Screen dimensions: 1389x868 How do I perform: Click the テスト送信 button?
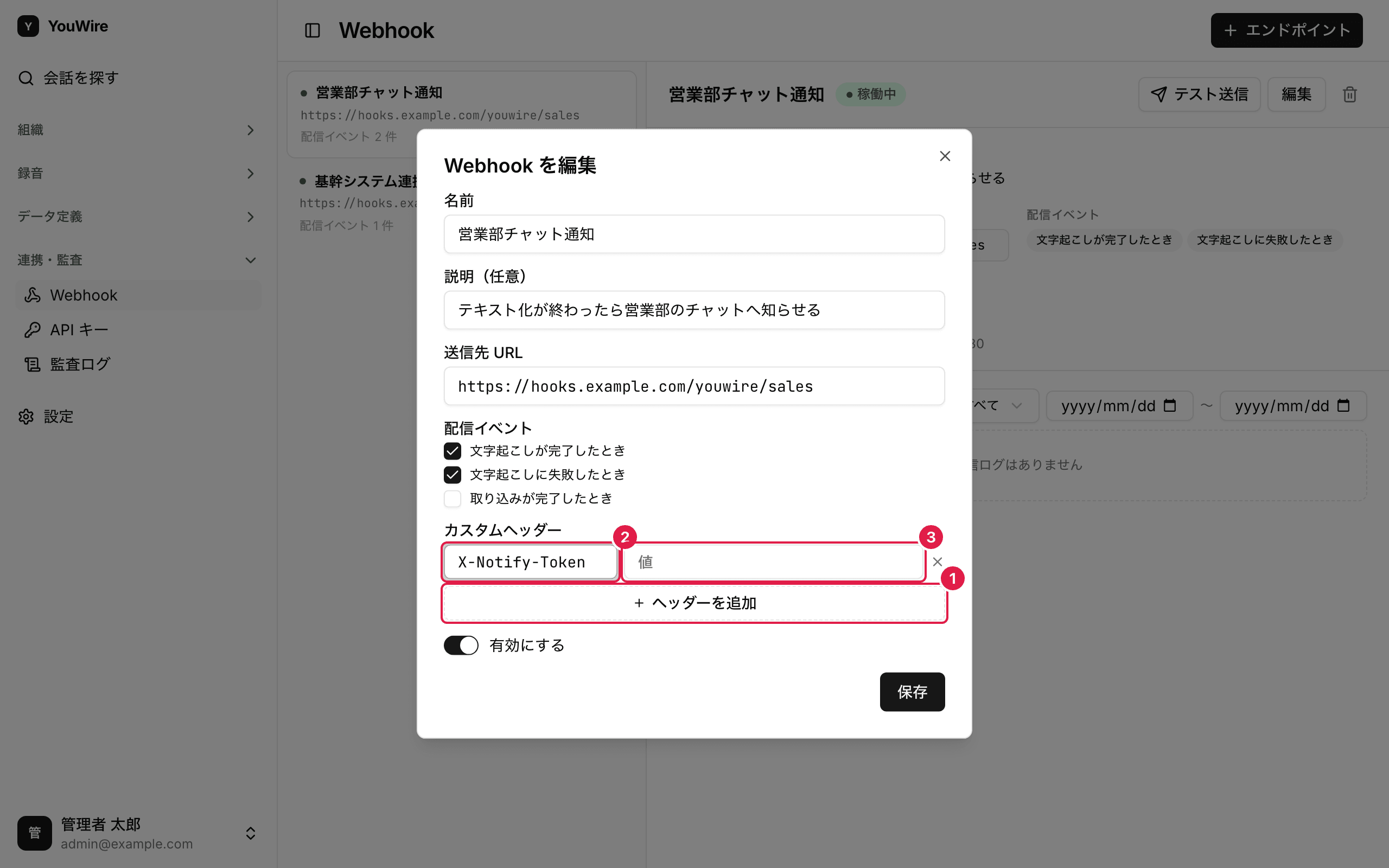point(1199,94)
